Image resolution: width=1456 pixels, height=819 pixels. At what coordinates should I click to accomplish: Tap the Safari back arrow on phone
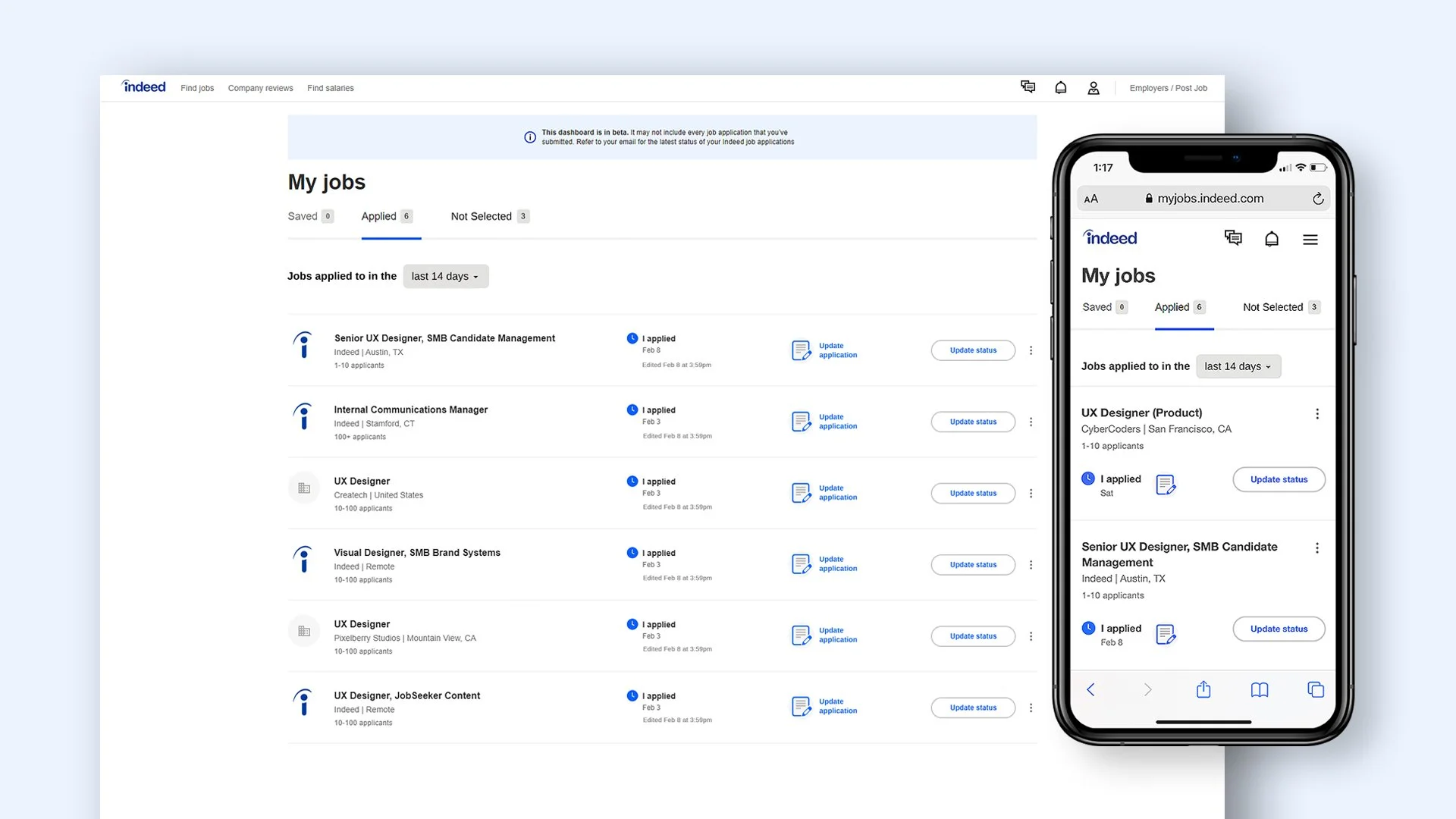click(x=1090, y=689)
